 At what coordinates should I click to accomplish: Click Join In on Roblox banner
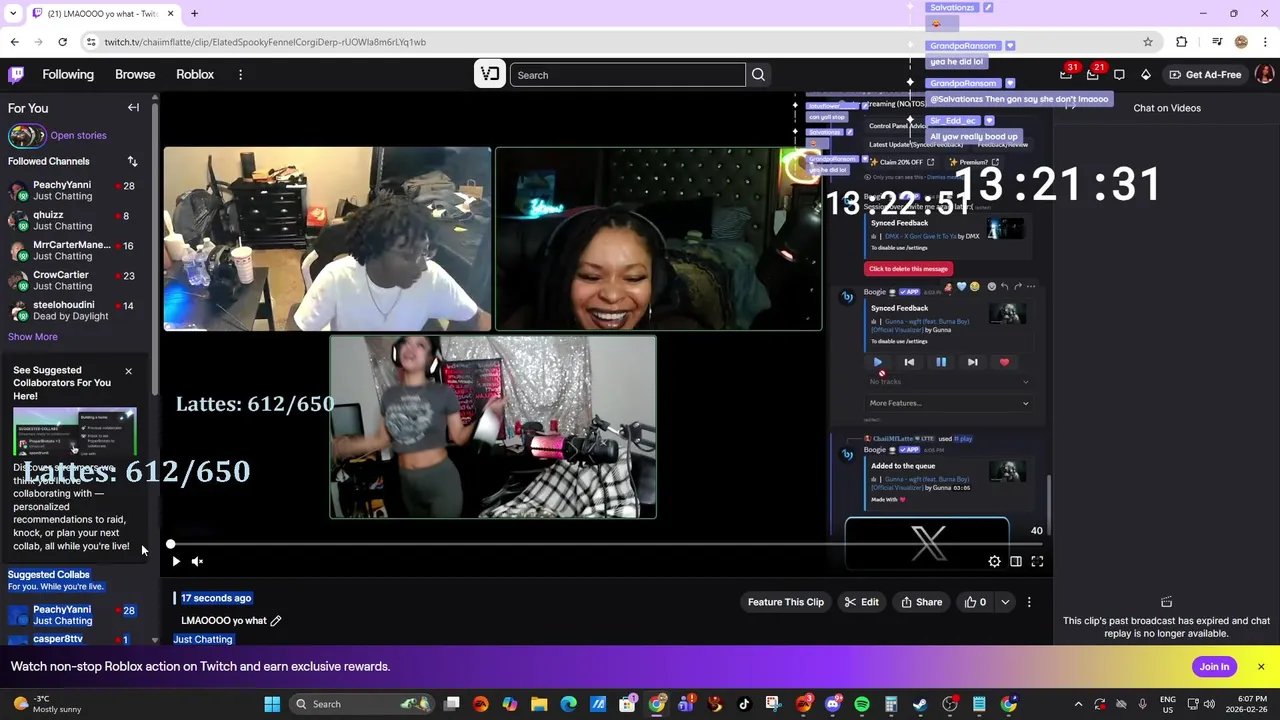(1214, 667)
